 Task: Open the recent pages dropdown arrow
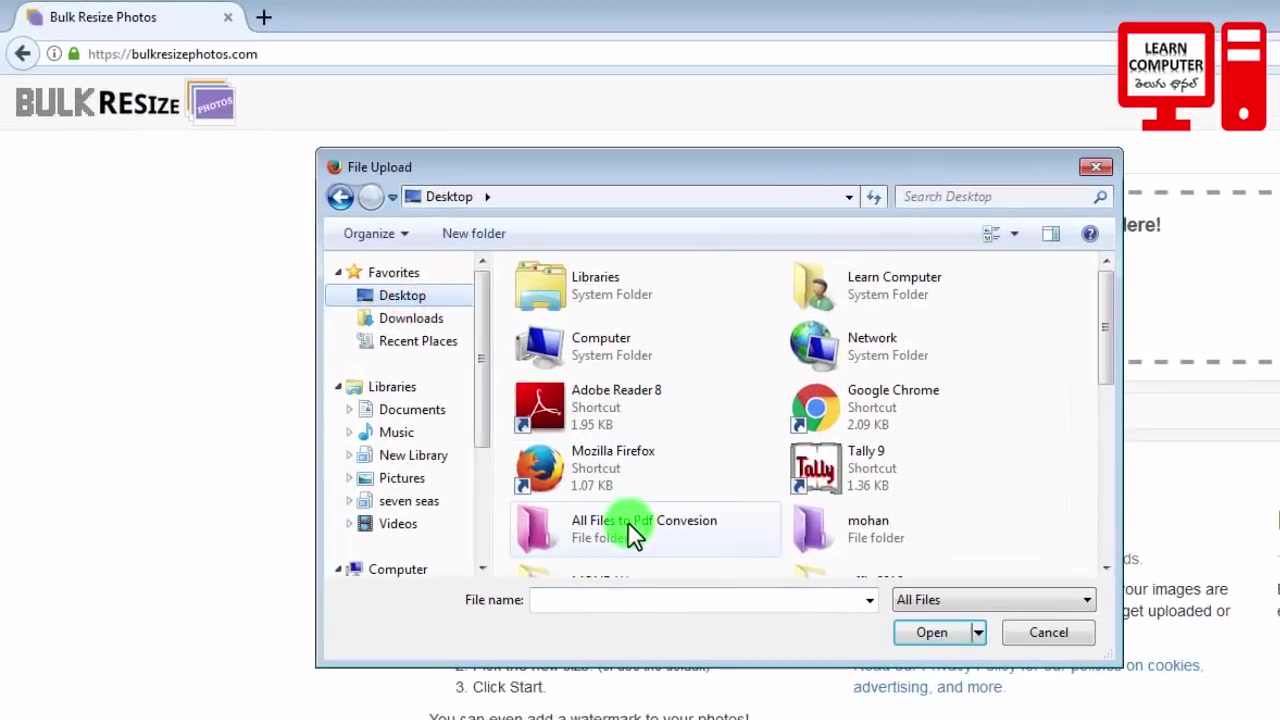point(393,197)
